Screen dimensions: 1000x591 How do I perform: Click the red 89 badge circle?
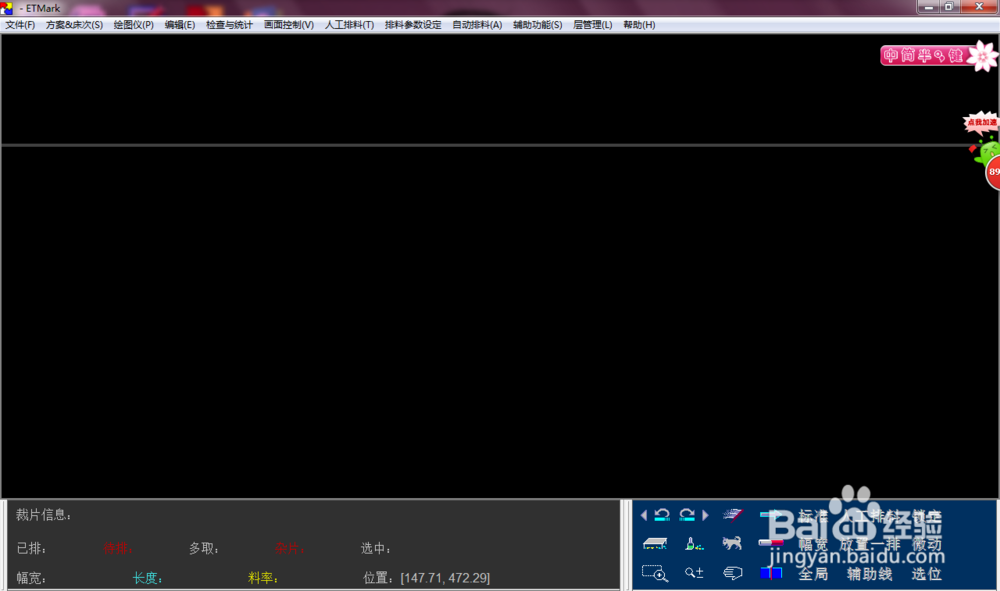994,172
